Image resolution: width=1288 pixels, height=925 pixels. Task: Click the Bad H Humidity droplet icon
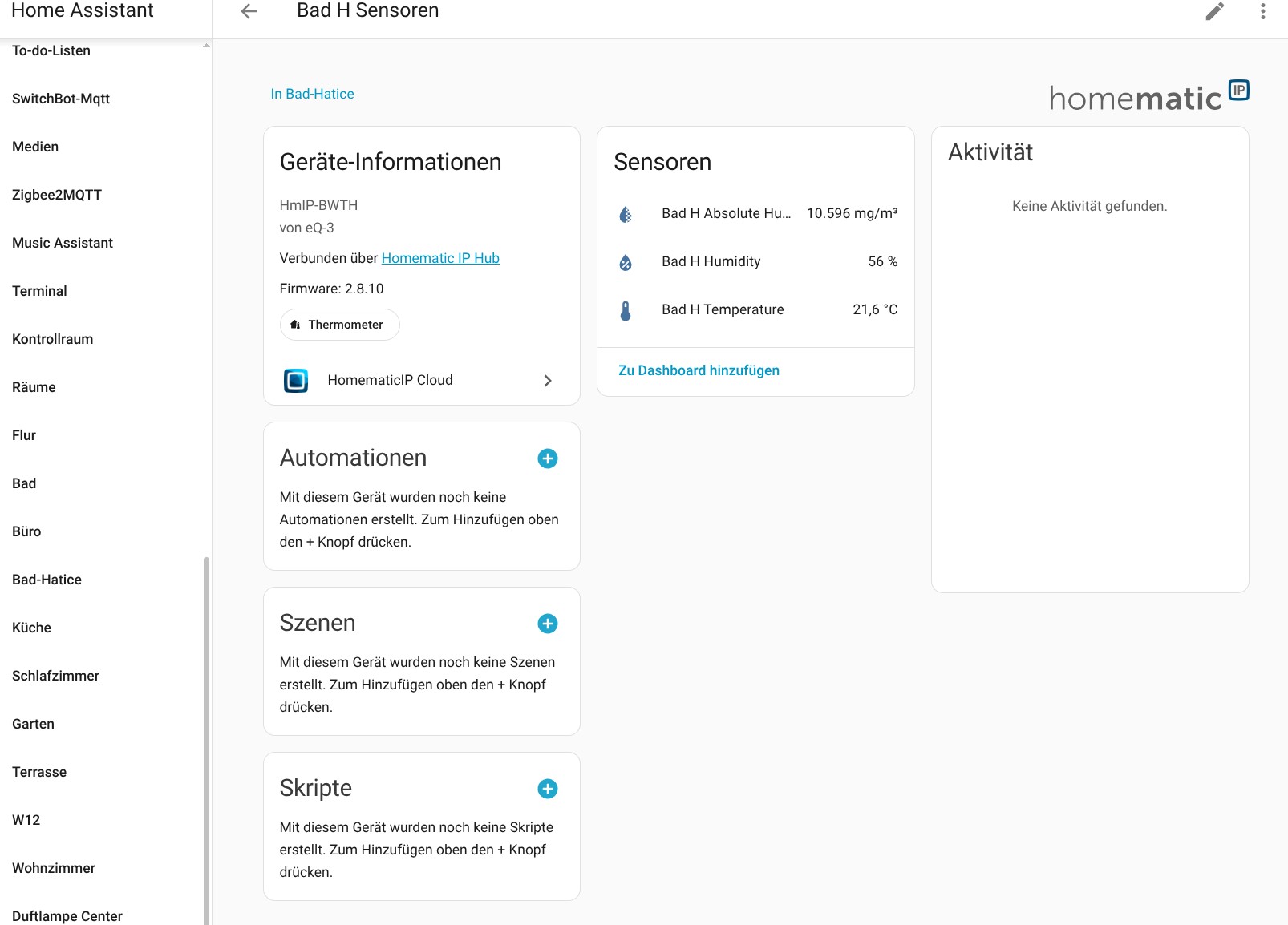[626, 262]
